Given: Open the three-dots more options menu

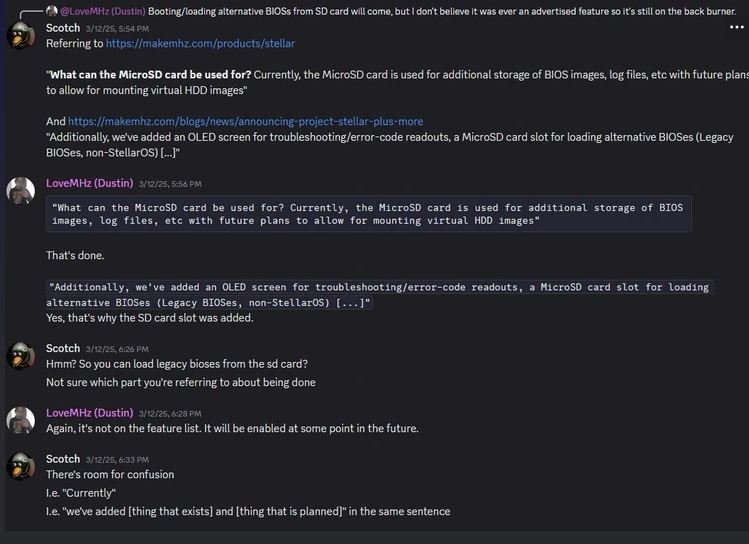Looking at the screenshot, I should [737, 27].
